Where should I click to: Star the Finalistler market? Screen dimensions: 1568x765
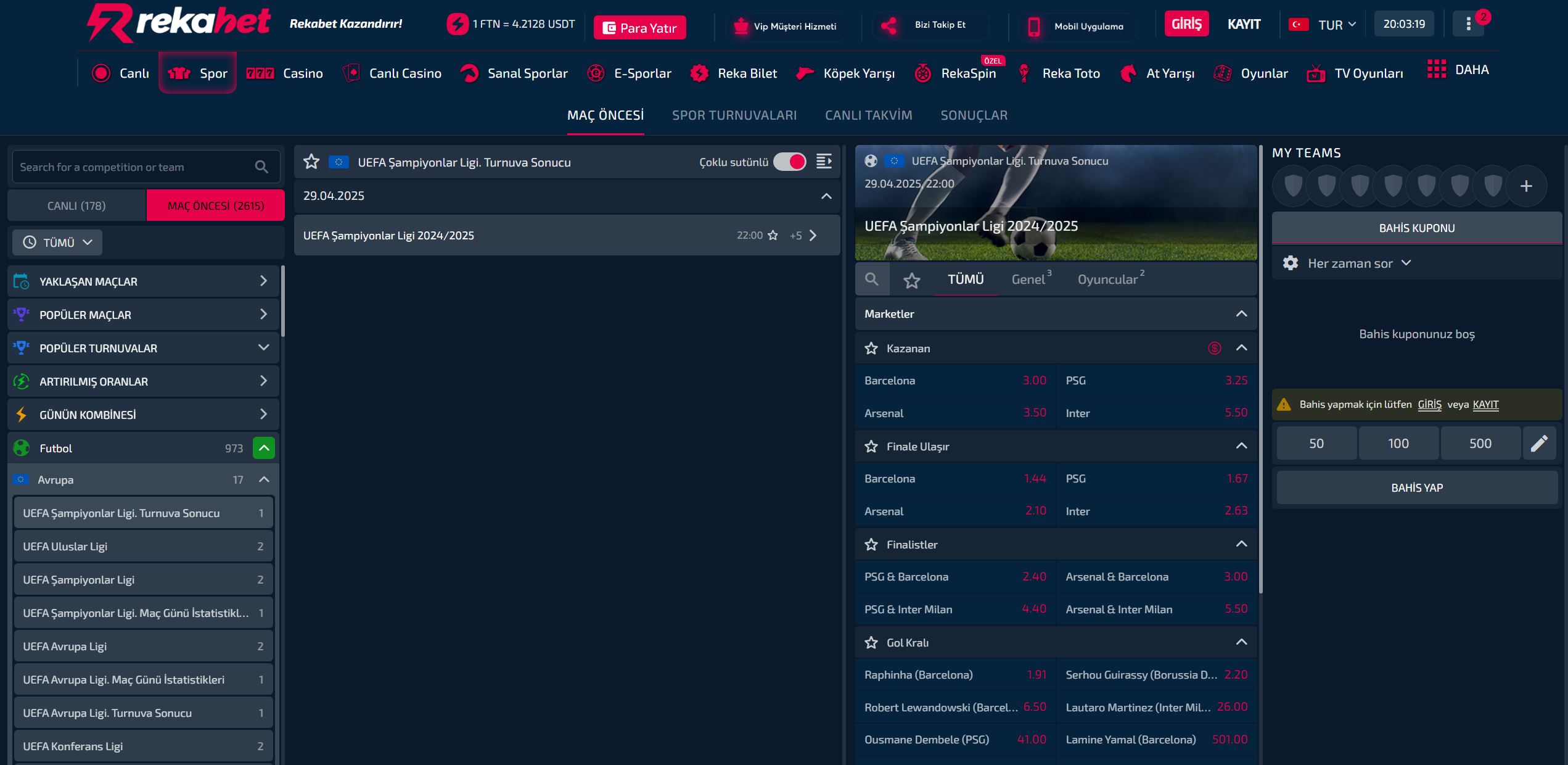(871, 545)
